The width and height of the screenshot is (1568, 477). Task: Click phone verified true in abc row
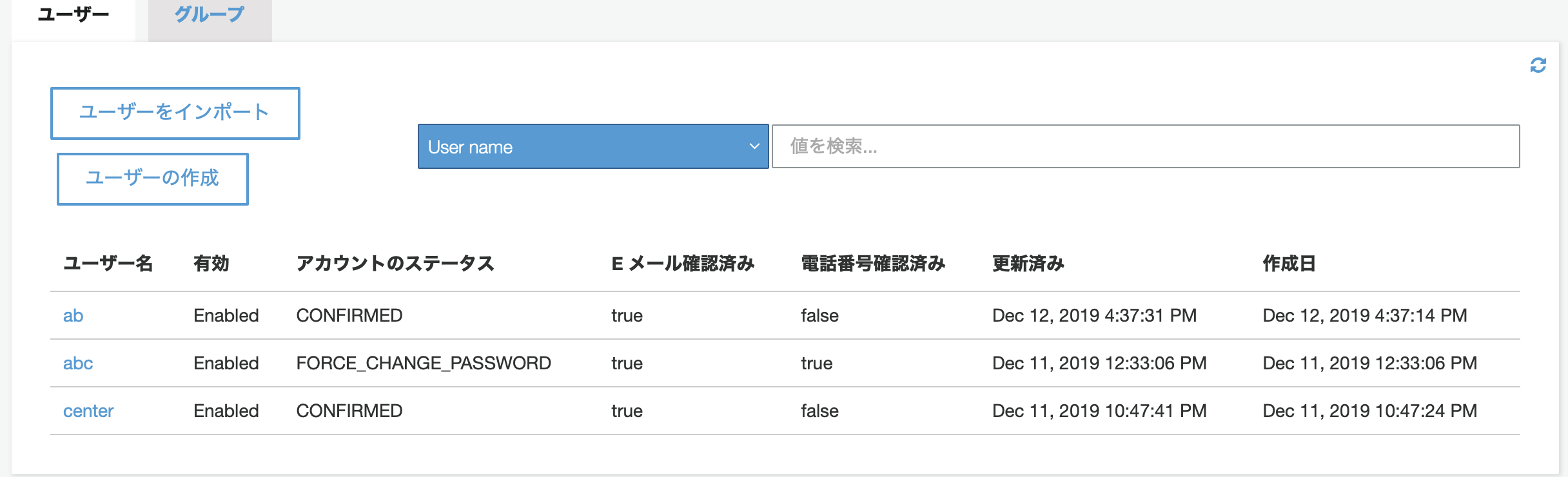[x=817, y=363]
